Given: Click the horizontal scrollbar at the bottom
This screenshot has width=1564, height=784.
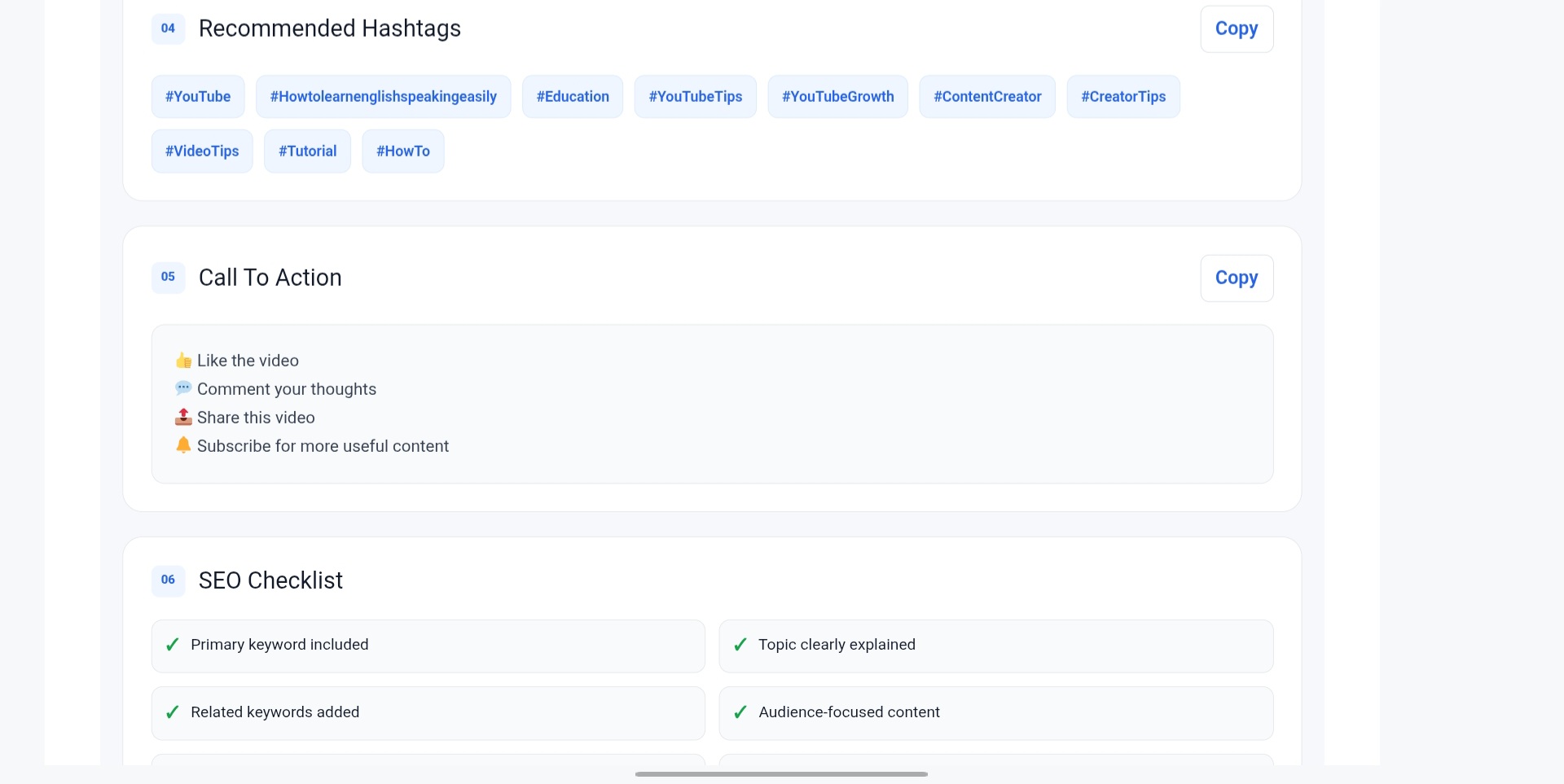Looking at the screenshot, I should (x=781, y=774).
